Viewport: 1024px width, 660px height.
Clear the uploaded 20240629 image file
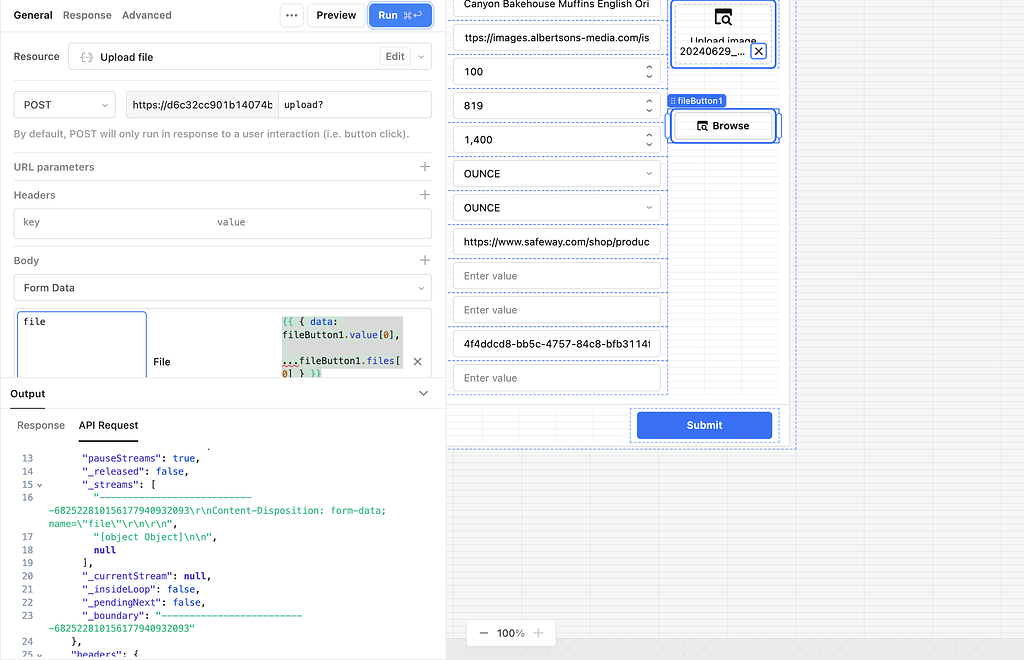coord(759,51)
